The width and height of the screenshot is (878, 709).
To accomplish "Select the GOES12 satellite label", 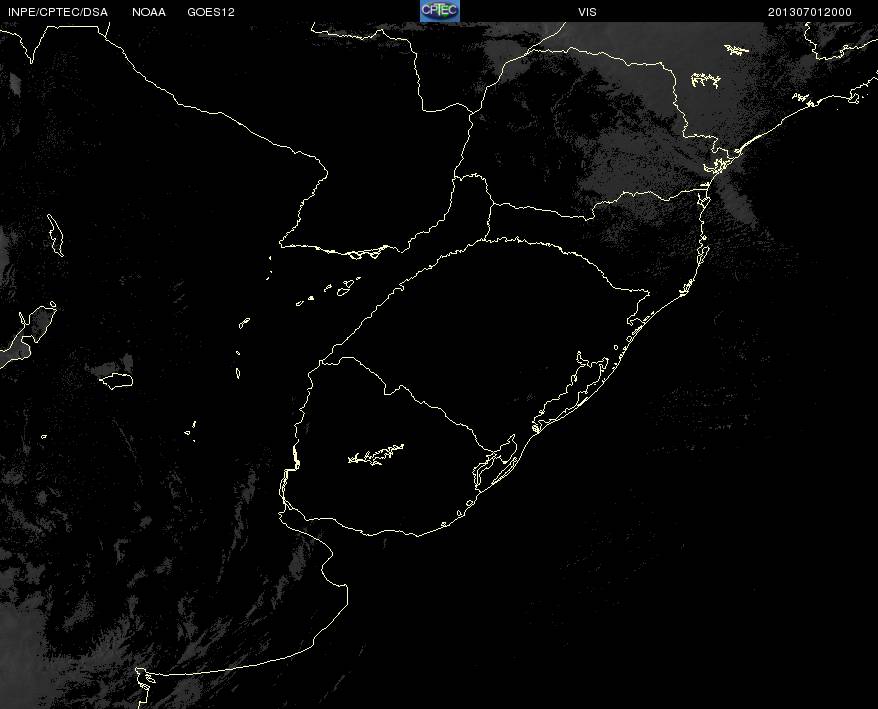I will coord(211,12).
